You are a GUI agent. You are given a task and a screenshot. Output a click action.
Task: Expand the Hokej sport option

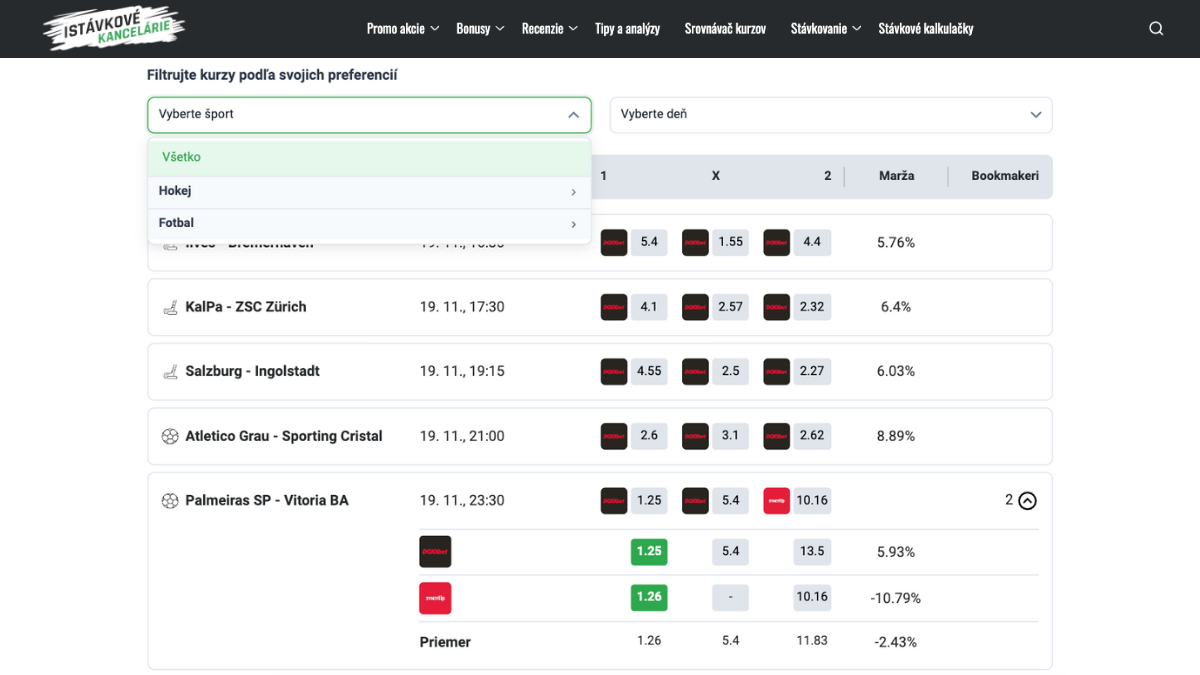click(x=369, y=192)
